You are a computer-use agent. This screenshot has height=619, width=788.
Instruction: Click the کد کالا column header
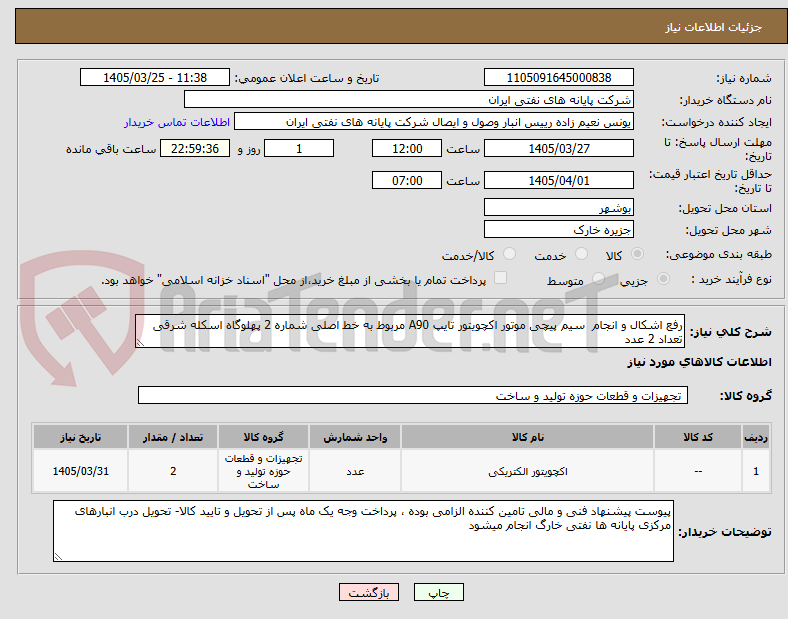698,437
